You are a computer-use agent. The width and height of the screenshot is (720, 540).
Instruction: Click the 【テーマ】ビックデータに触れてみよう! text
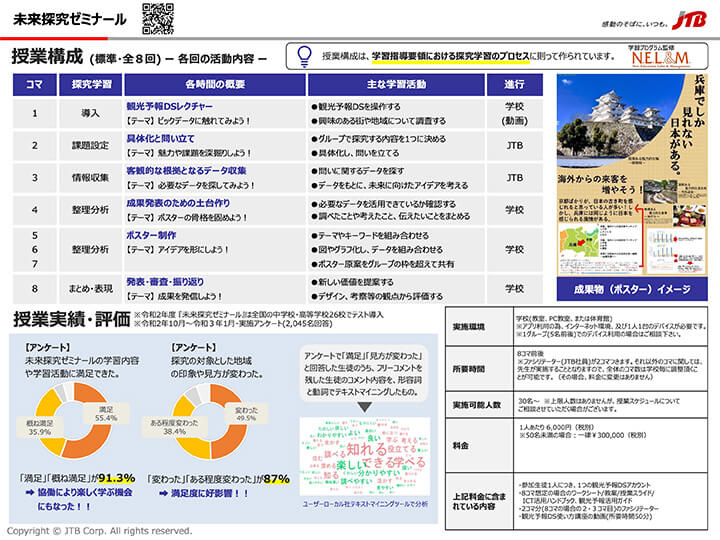[x=188, y=121]
